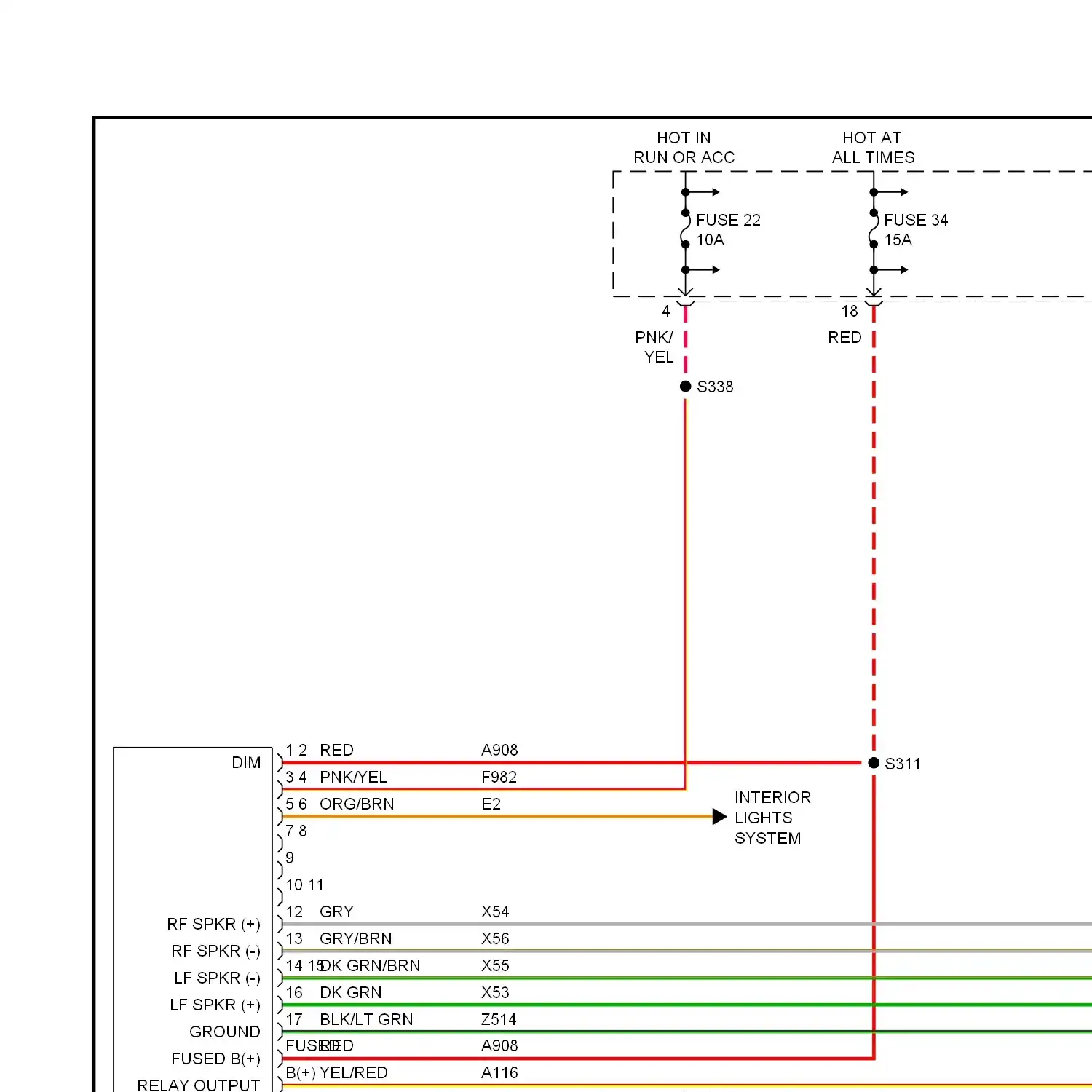Click the 'RF SPKR (+)' terminal label
Screen dimensions: 1092x1092
213,924
